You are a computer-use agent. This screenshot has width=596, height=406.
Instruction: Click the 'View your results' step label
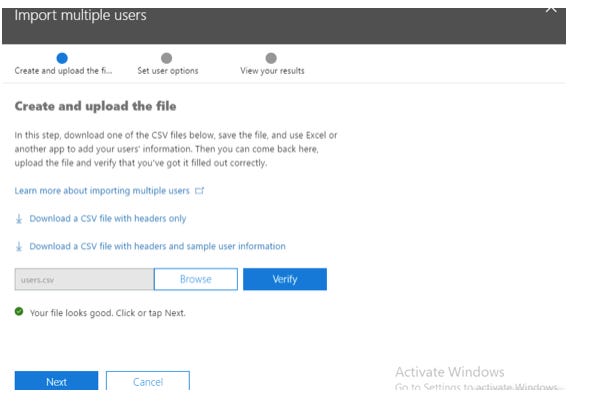pyautogui.click(x=272, y=71)
